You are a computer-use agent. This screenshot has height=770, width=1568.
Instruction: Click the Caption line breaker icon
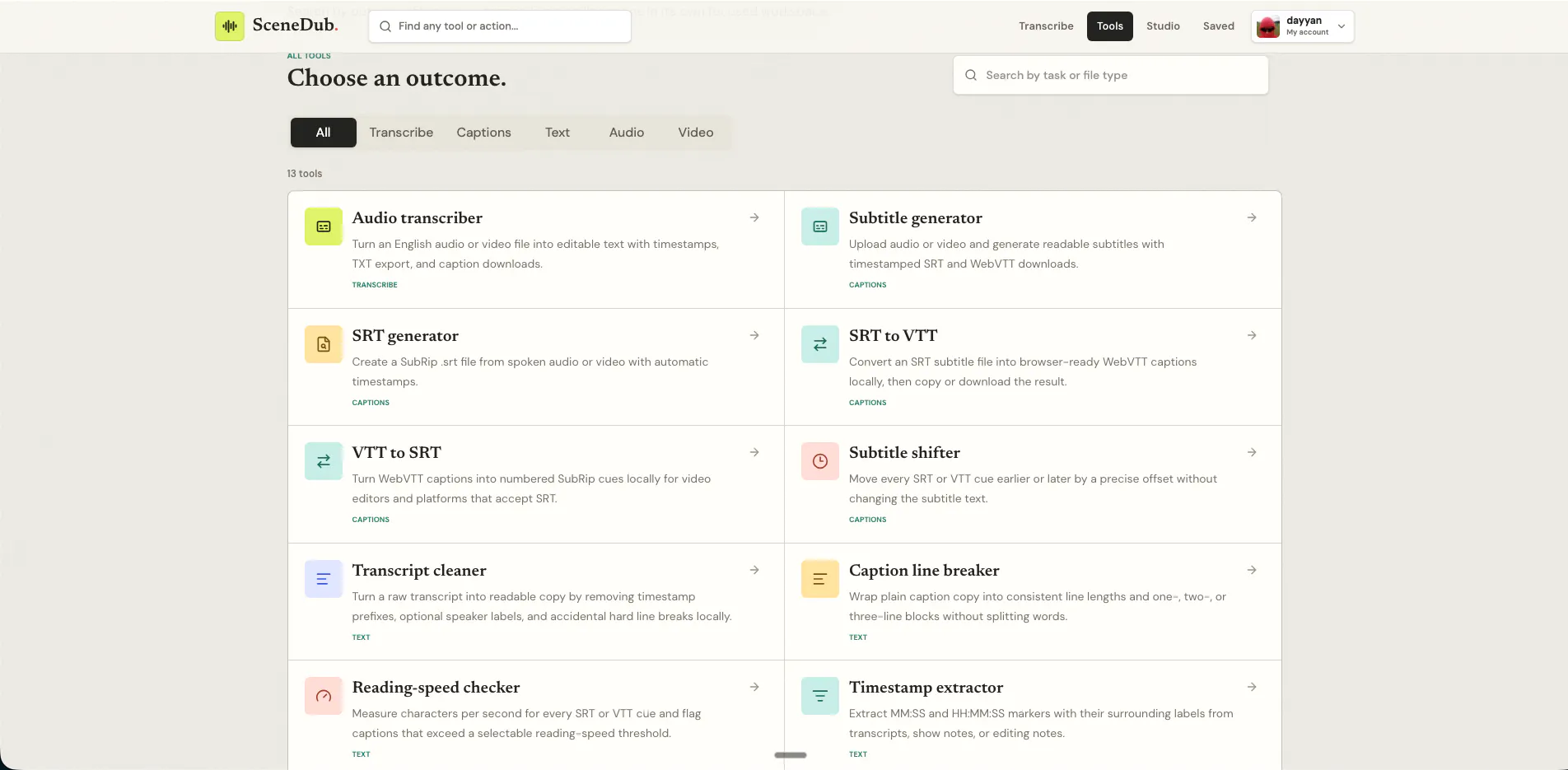(x=820, y=579)
